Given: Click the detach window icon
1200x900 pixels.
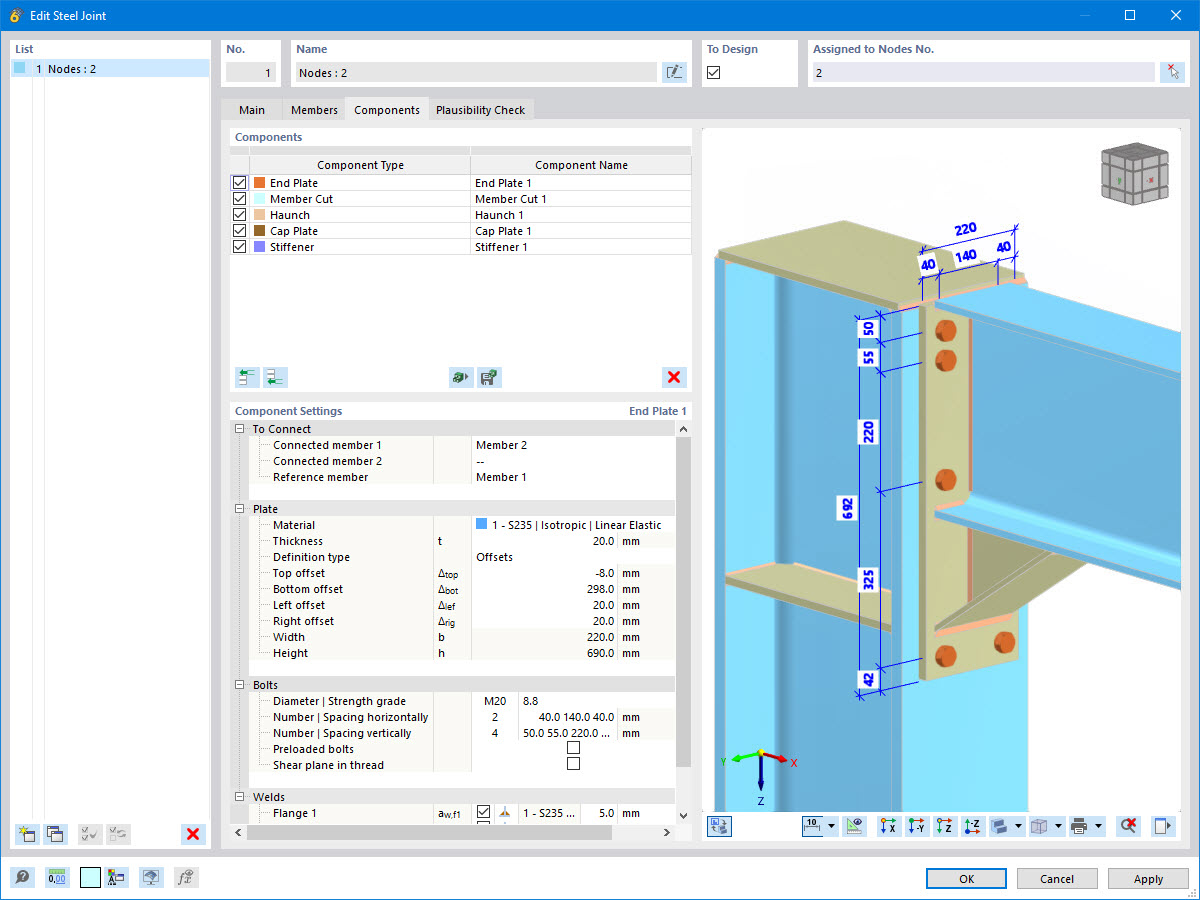Looking at the screenshot, I should point(1162,826).
